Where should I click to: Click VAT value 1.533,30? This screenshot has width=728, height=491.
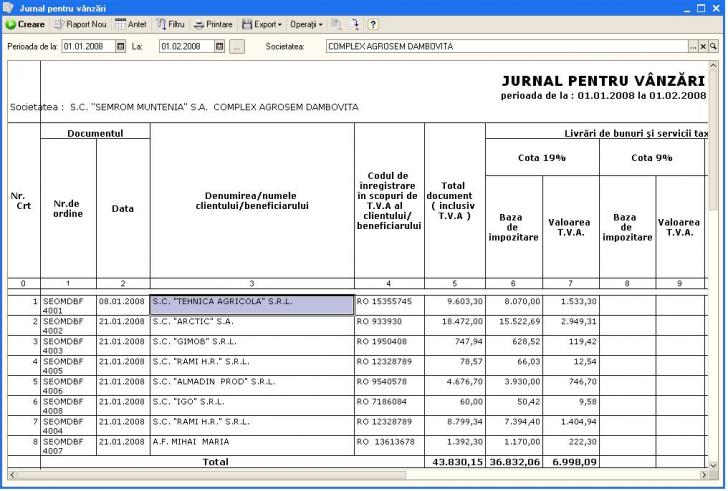(571, 305)
